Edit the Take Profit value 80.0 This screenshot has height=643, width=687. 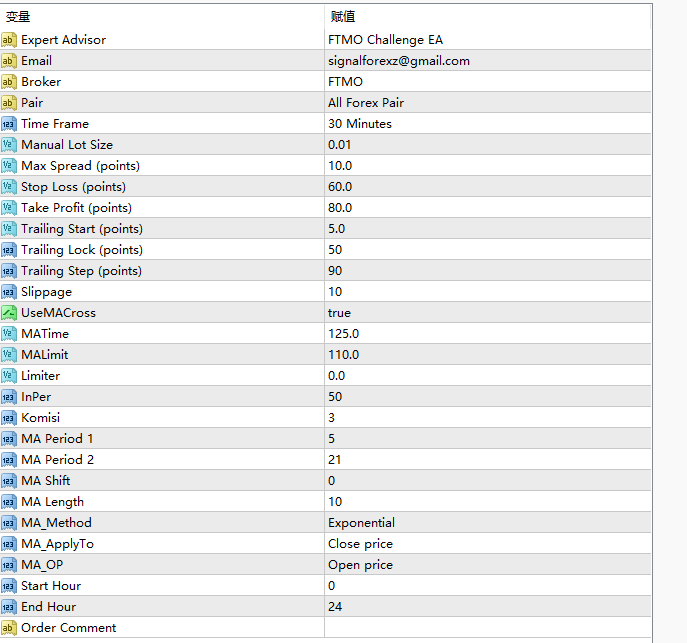tap(340, 208)
